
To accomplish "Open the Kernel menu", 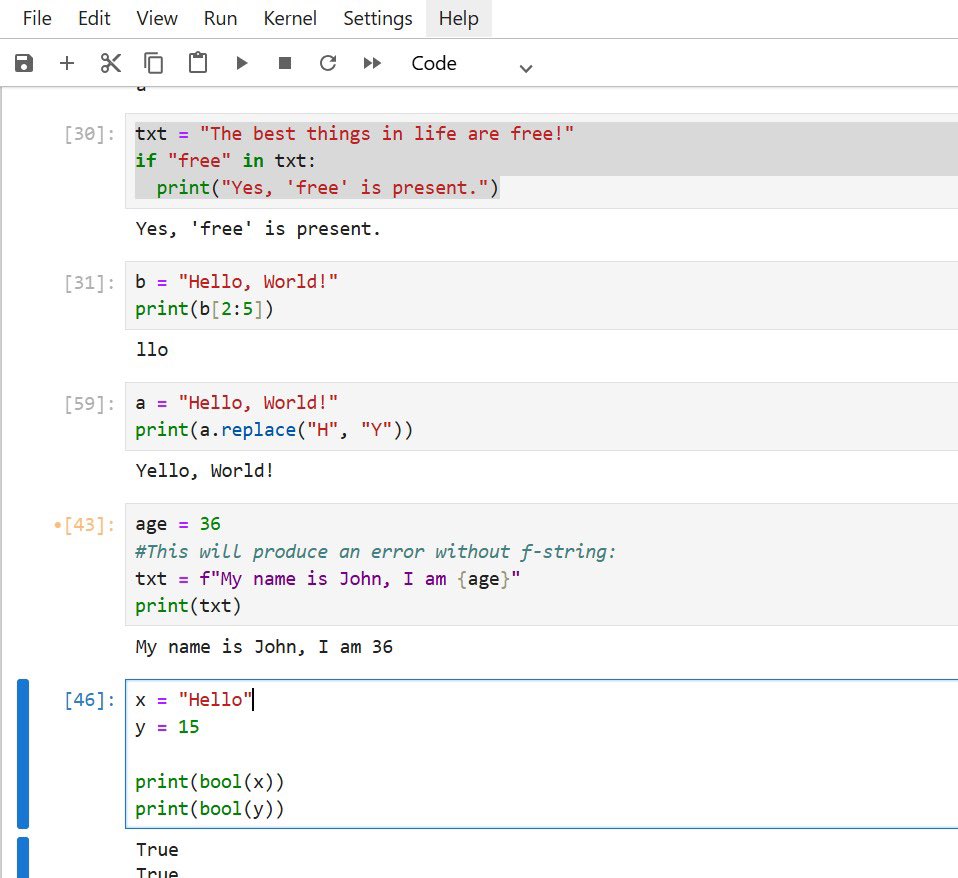I will pyautogui.click(x=289, y=18).
